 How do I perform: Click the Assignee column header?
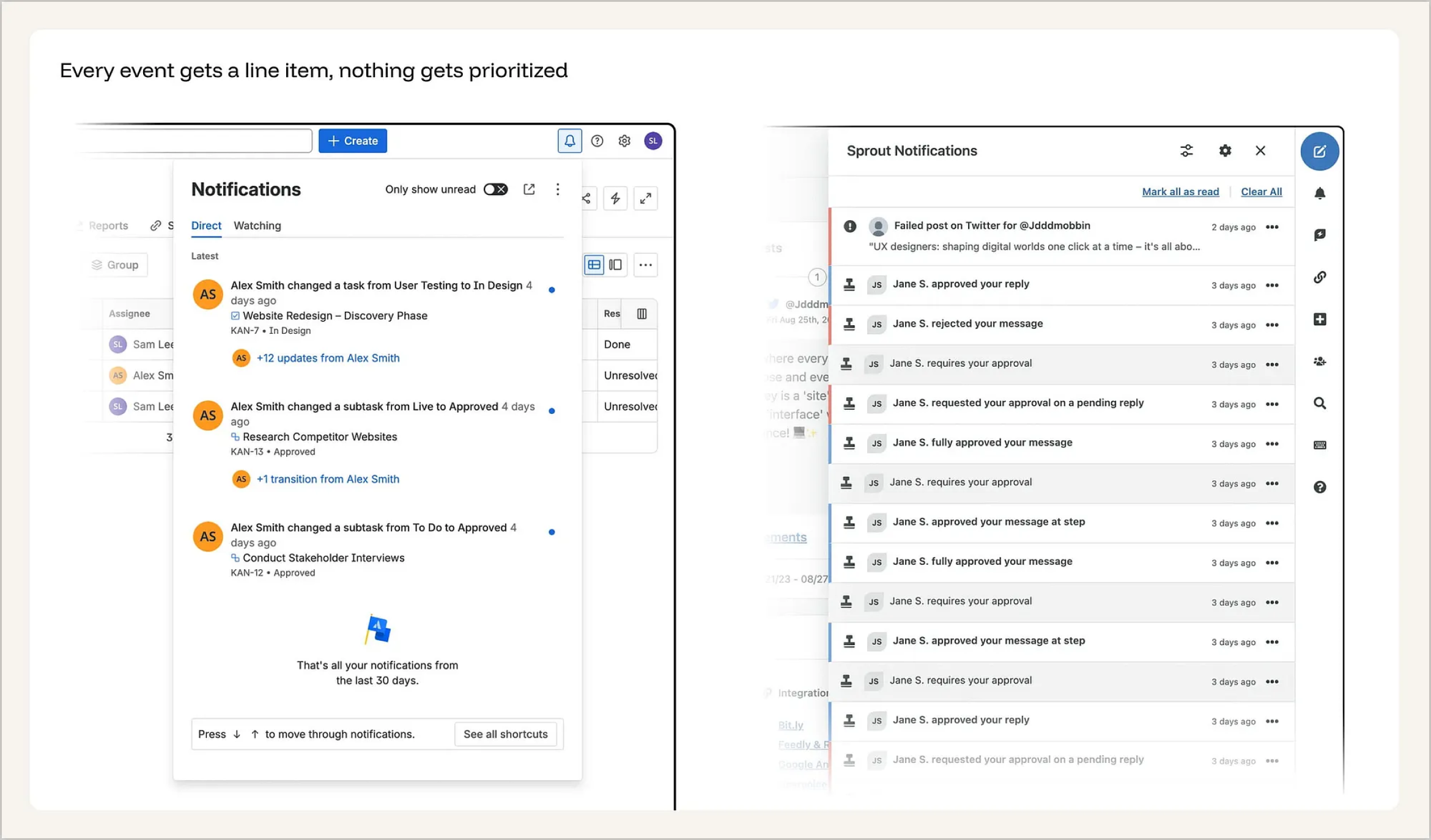click(x=129, y=314)
